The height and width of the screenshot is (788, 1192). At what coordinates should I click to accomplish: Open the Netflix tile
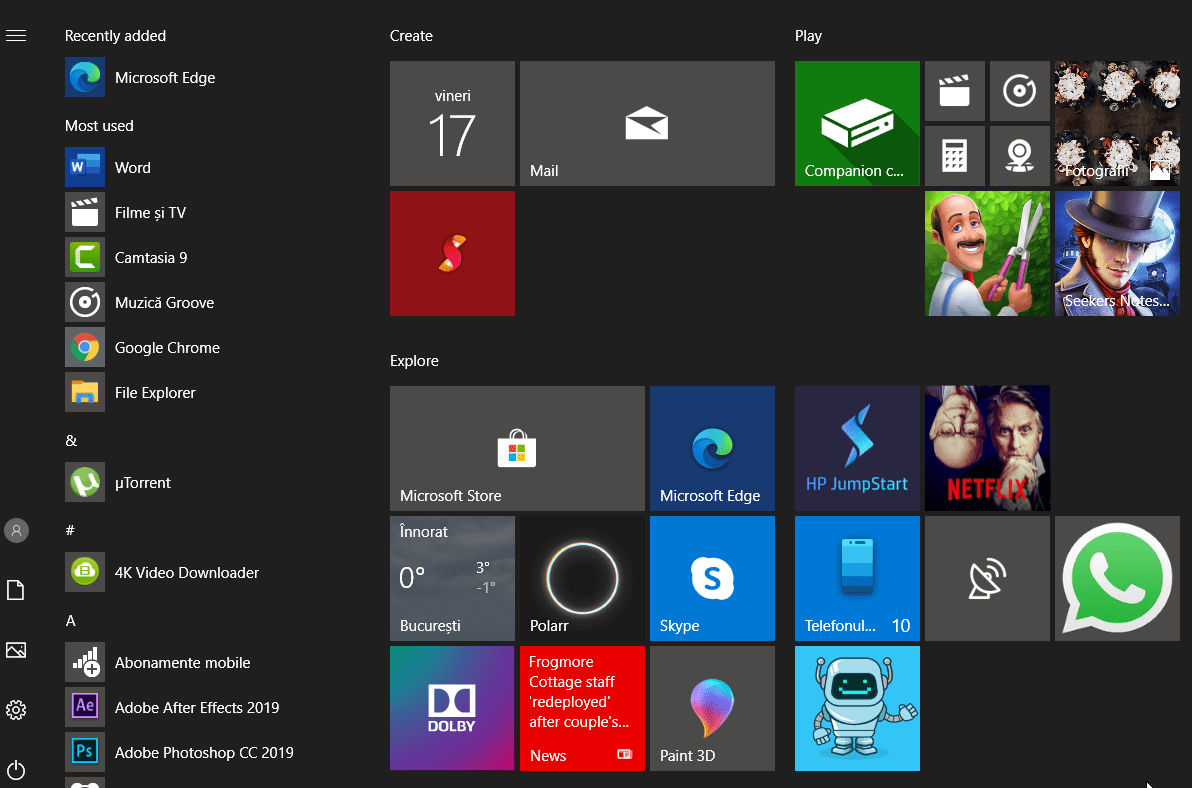coord(987,448)
